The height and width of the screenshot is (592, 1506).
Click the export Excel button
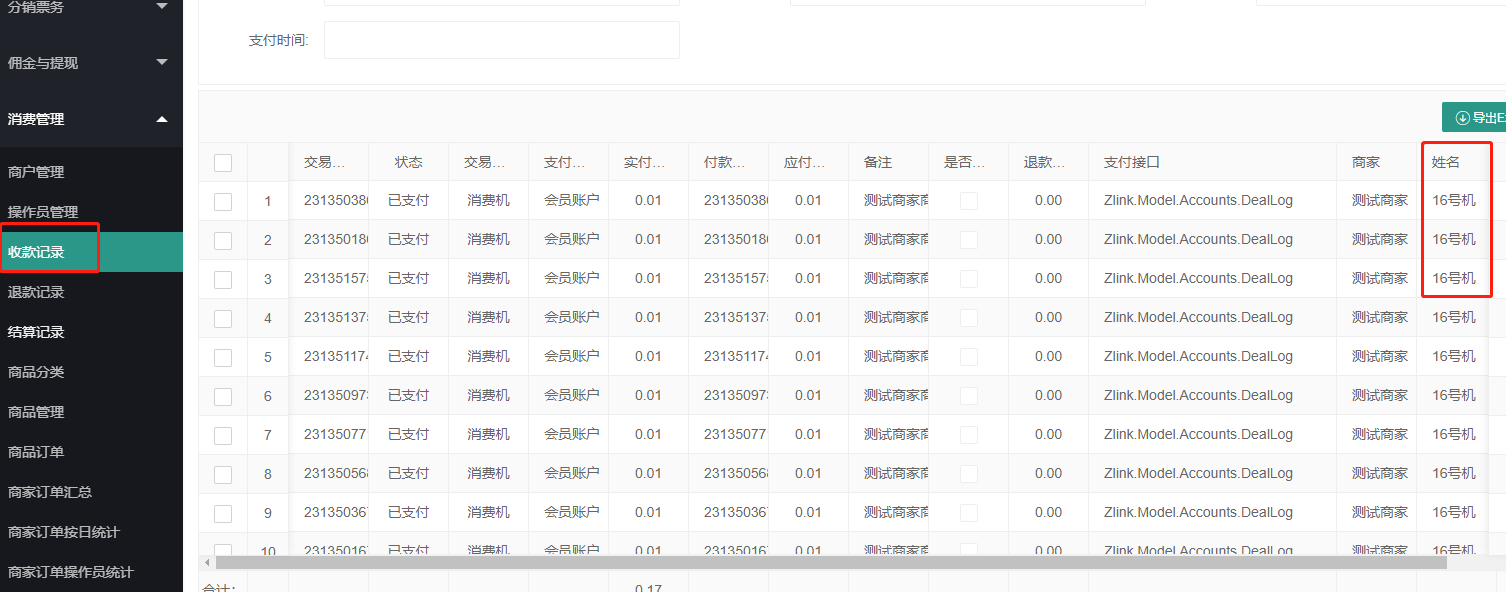coord(1475,118)
